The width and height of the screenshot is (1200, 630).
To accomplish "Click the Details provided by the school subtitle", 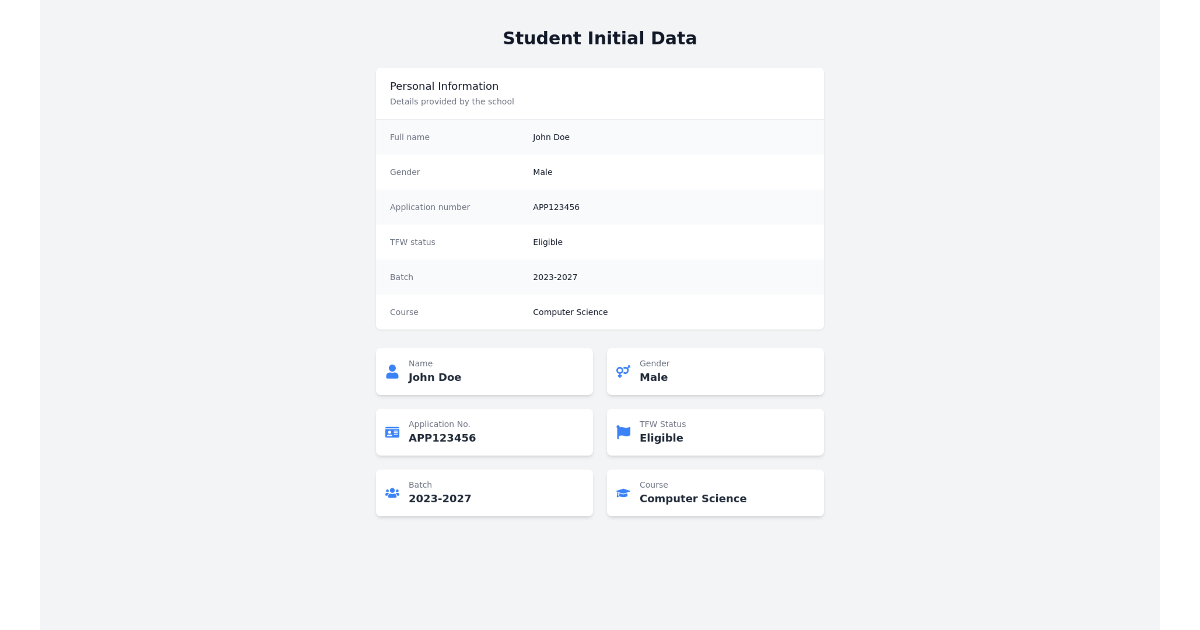I will 452,101.
